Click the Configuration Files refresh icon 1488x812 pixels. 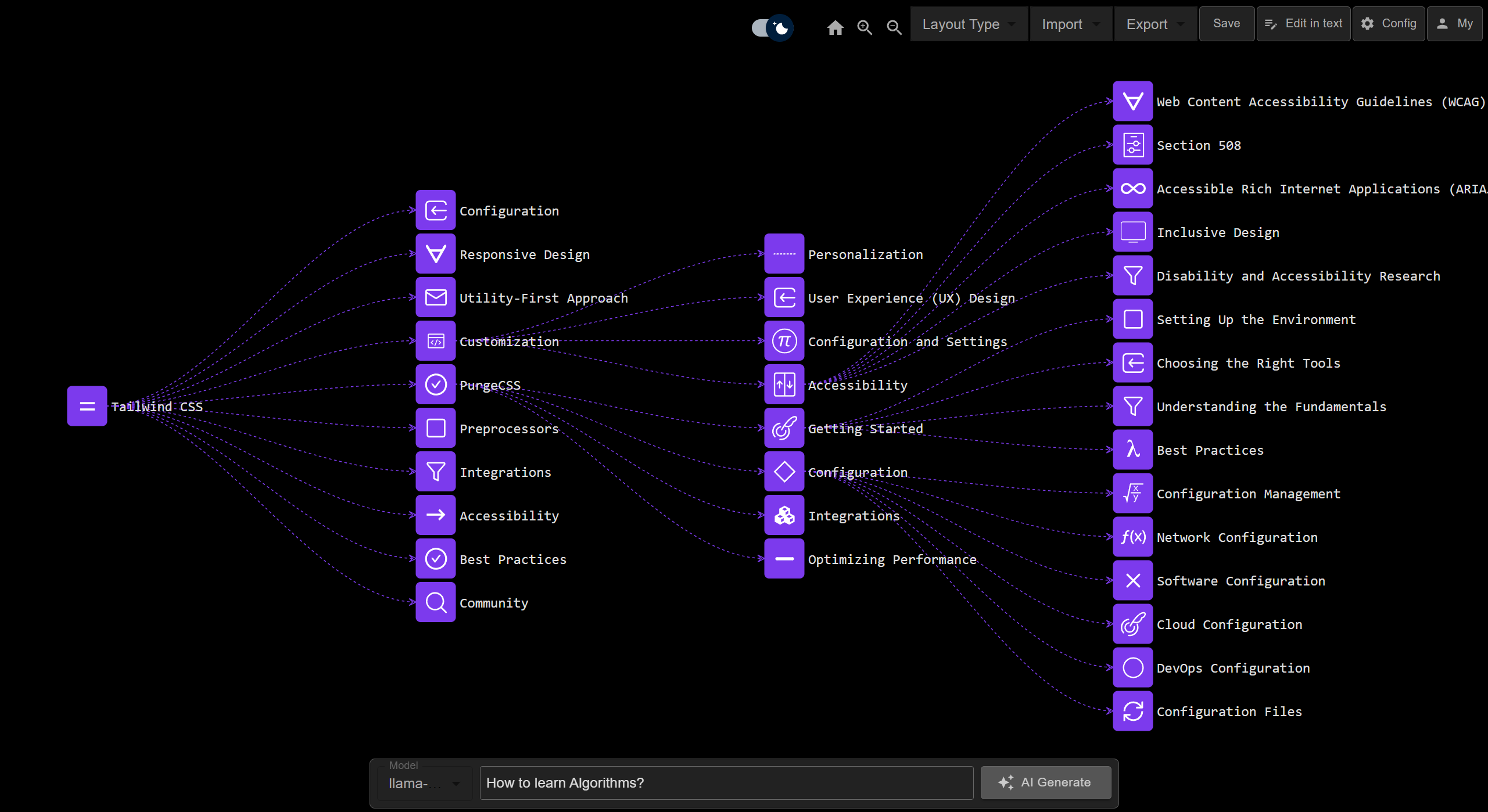coord(1133,711)
